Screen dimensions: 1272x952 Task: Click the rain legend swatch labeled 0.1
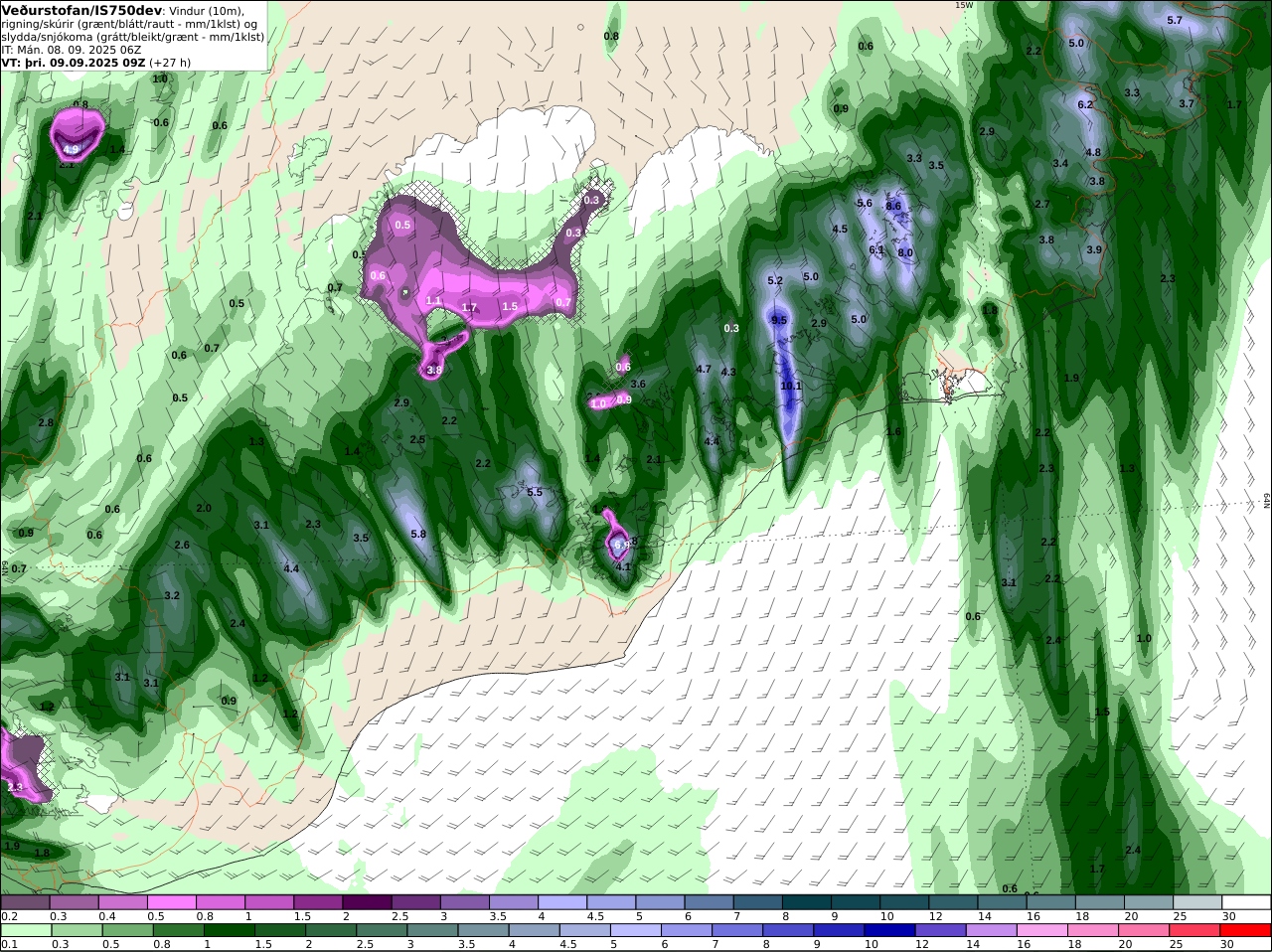click(x=25, y=930)
